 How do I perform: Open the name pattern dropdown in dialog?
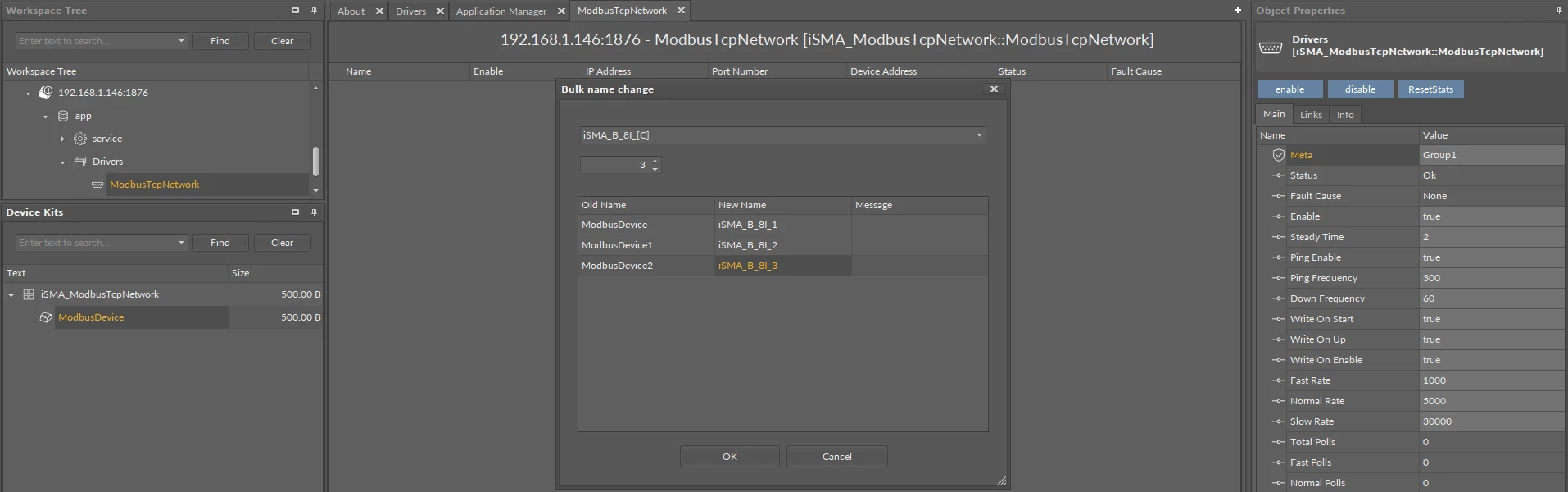979,135
